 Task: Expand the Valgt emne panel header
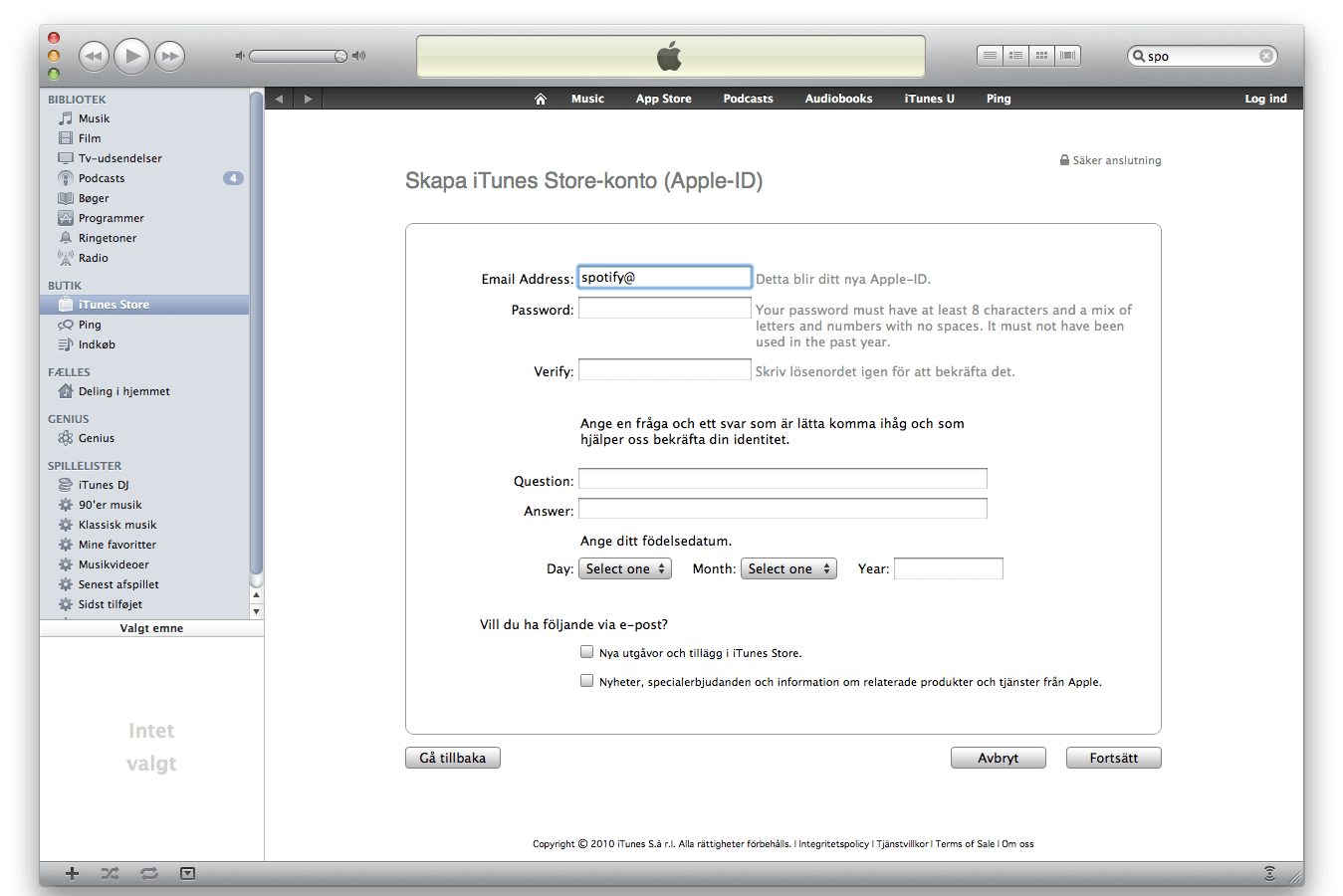point(151,628)
